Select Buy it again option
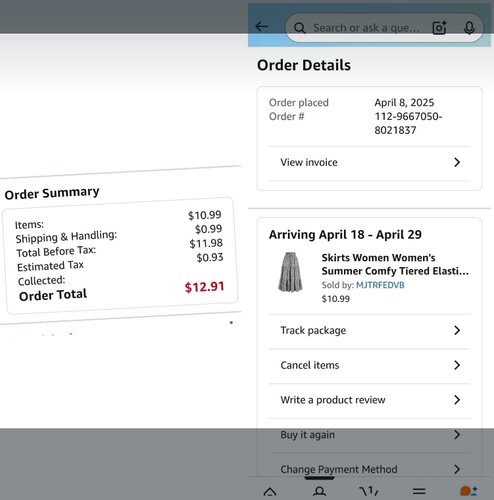This screenshot has width=494, height=500. [x=369, y=435]
